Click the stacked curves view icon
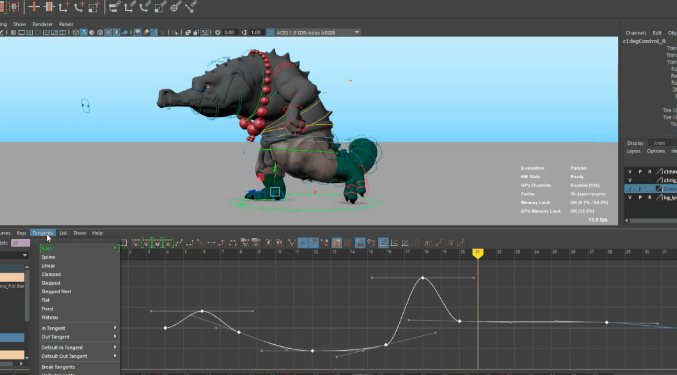The width and height of the screenshot is (677, 375). point(394,243)
